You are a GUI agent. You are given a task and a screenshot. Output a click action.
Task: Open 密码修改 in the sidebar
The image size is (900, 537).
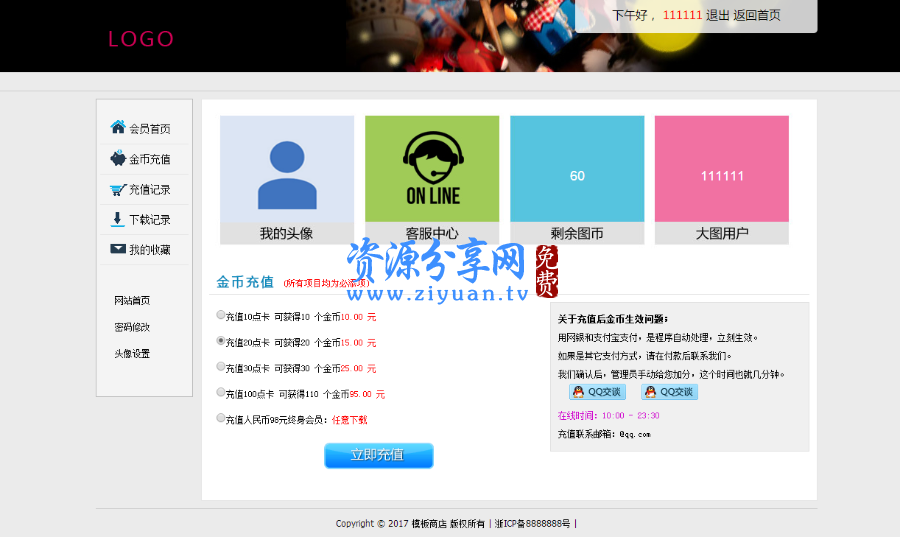click(132, 327)
